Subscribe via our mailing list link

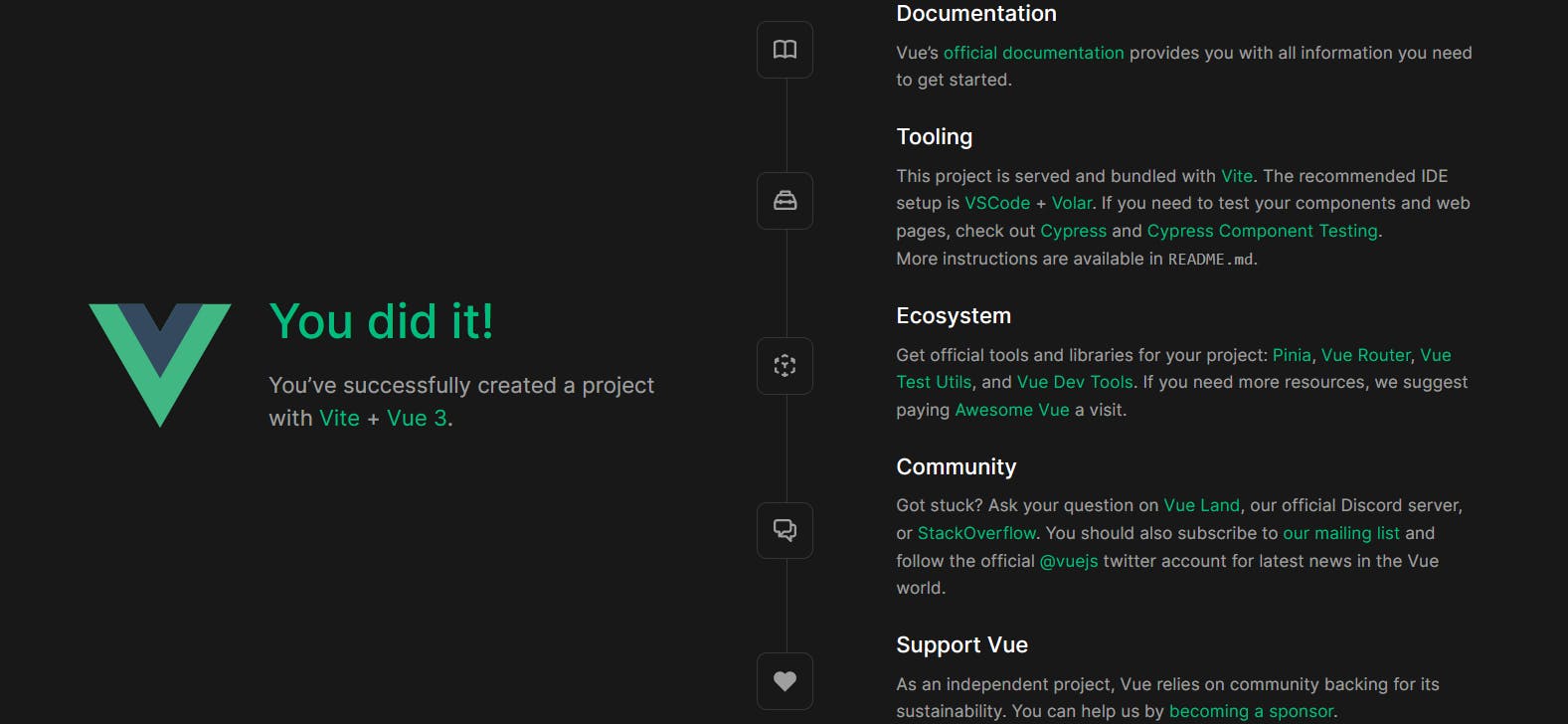click(1340, 533)
